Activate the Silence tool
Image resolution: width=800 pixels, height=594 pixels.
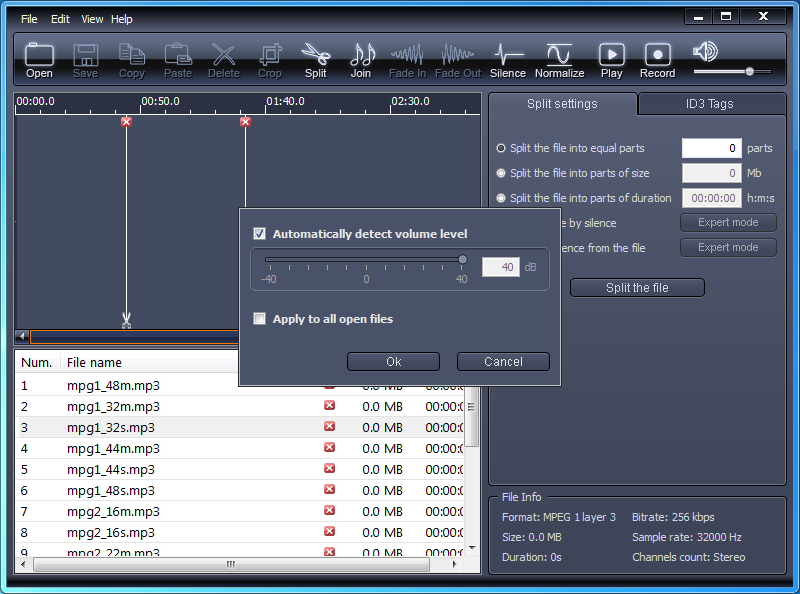[x=508, y=55]
